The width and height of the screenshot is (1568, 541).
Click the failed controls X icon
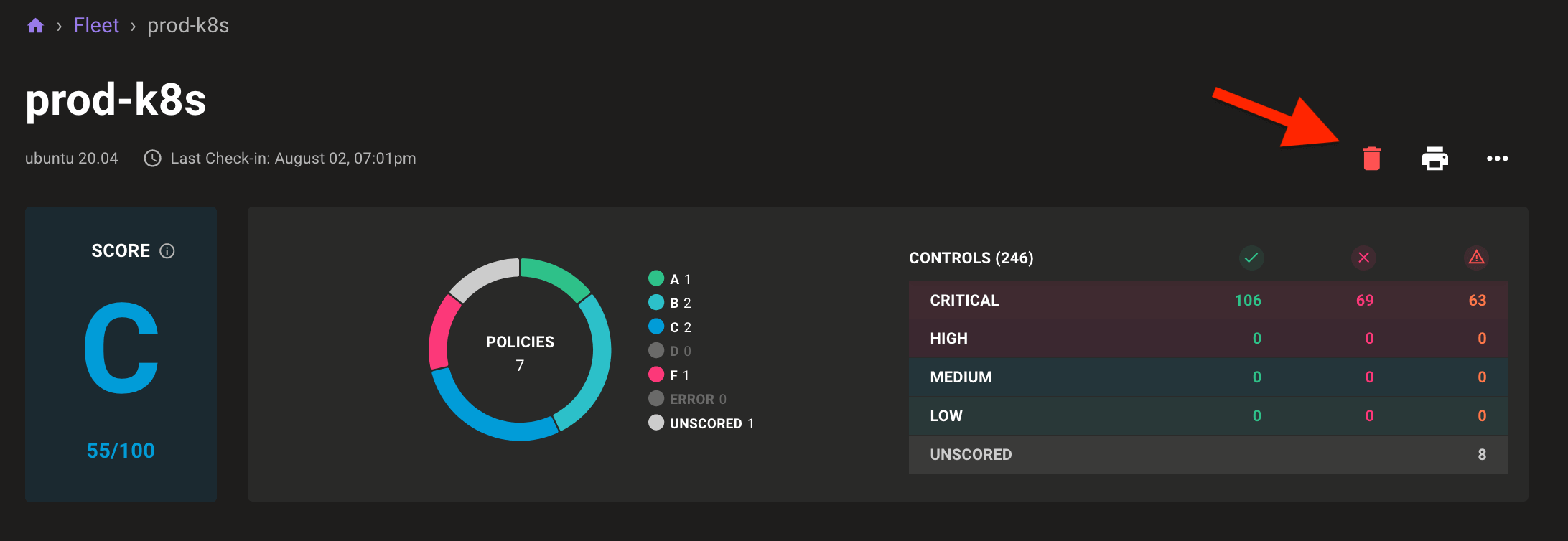(x=1364, y=258)
